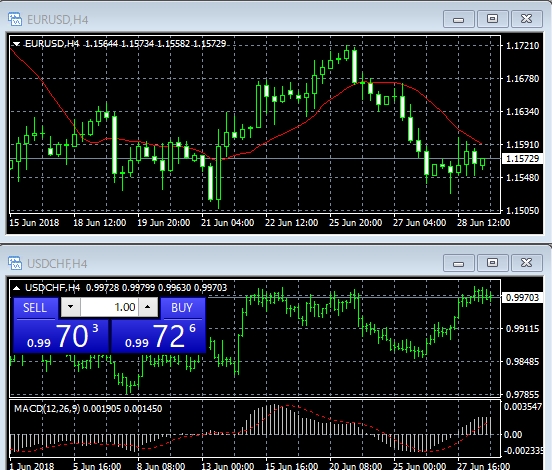The width and height of the screenshot is (552, 470).
Task: Click the 0.003547 MACD scale label
Action: click(523, 407)
